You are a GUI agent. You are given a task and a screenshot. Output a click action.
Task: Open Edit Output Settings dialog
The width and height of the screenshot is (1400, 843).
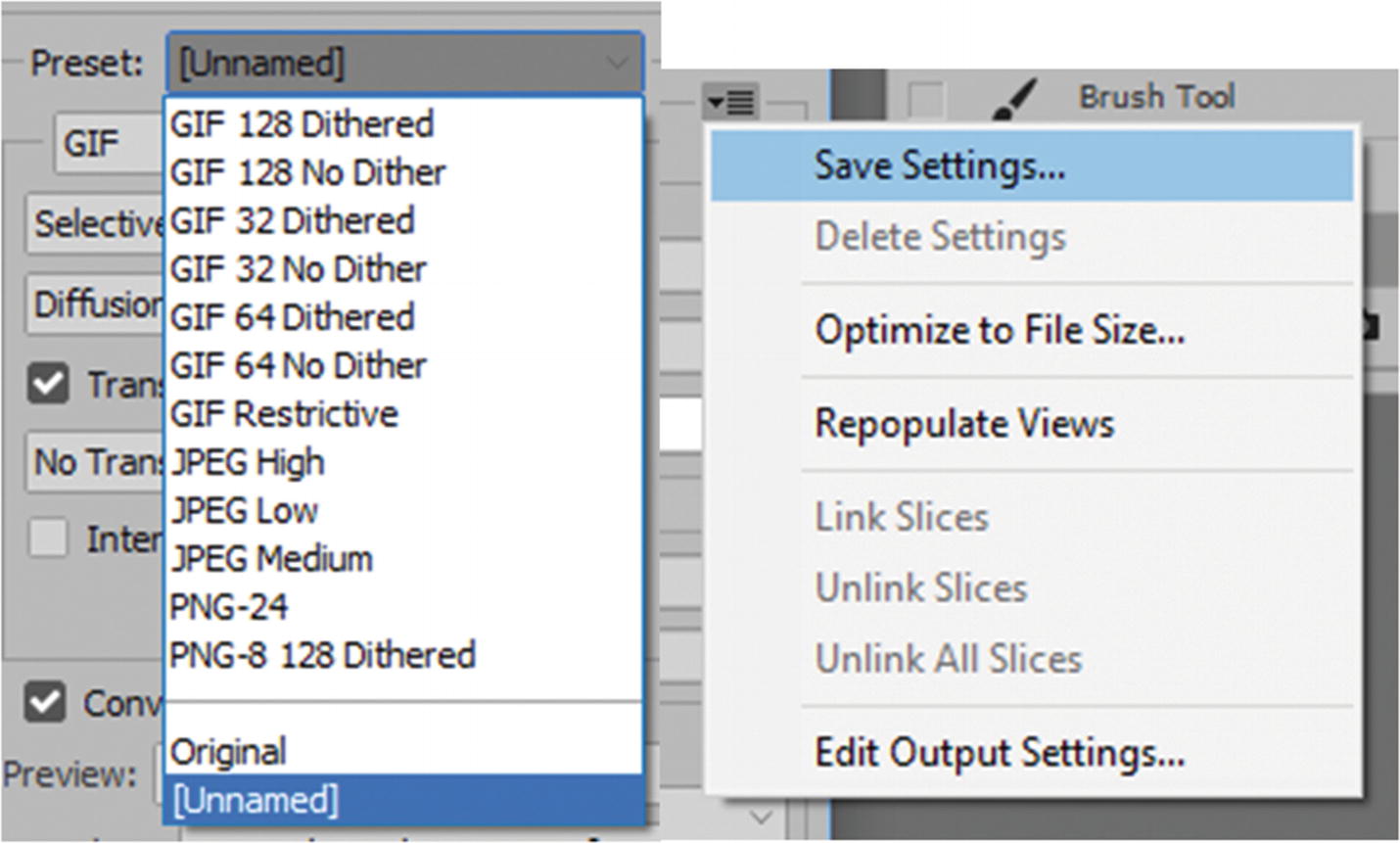tap(1000, 753)
